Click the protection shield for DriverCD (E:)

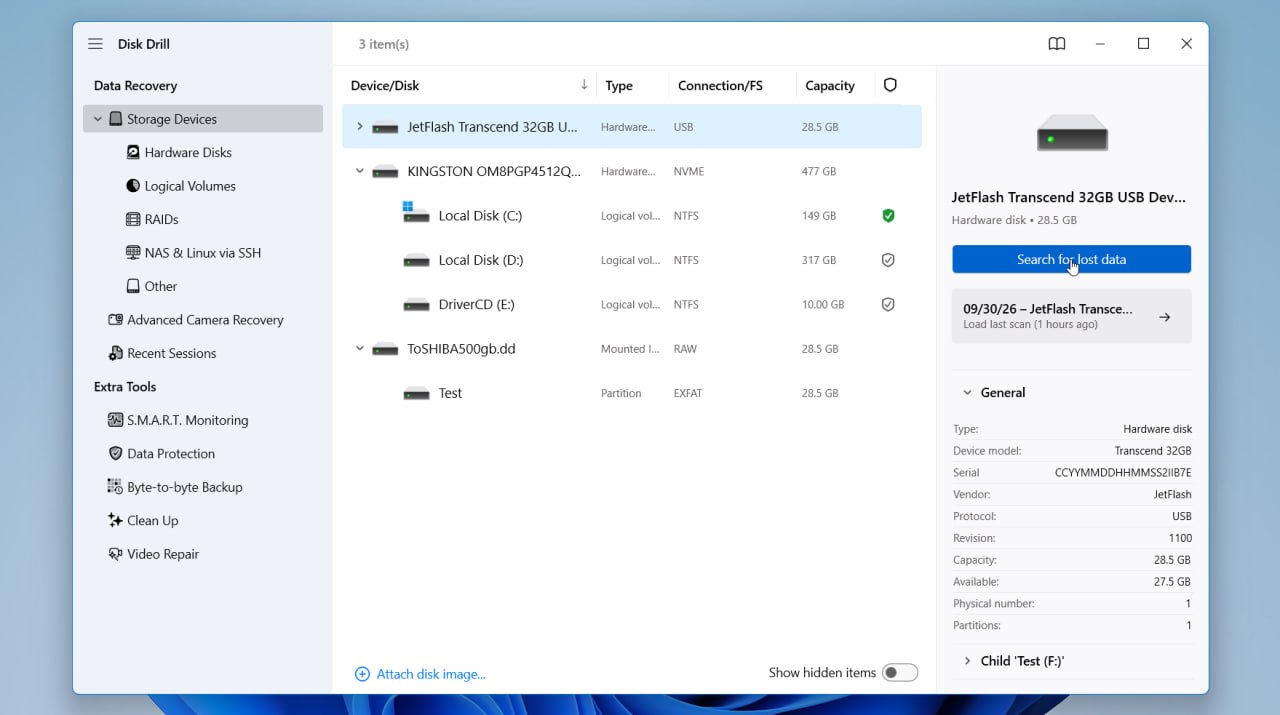pos(888,304)
